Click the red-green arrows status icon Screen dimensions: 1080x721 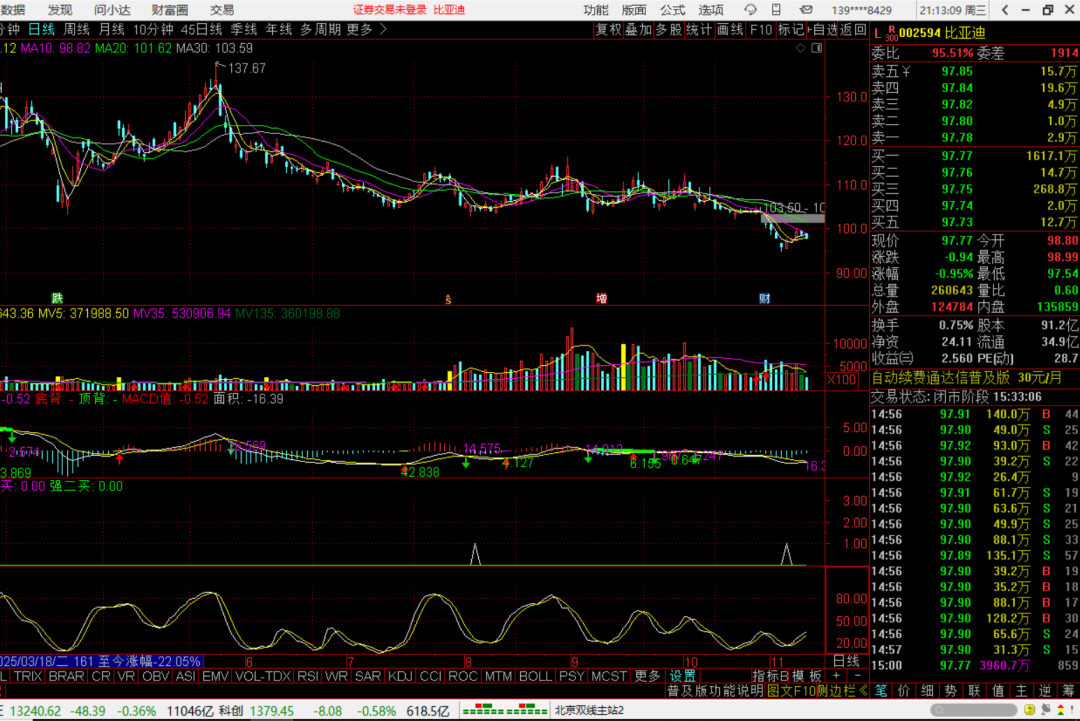point(1060,709)
